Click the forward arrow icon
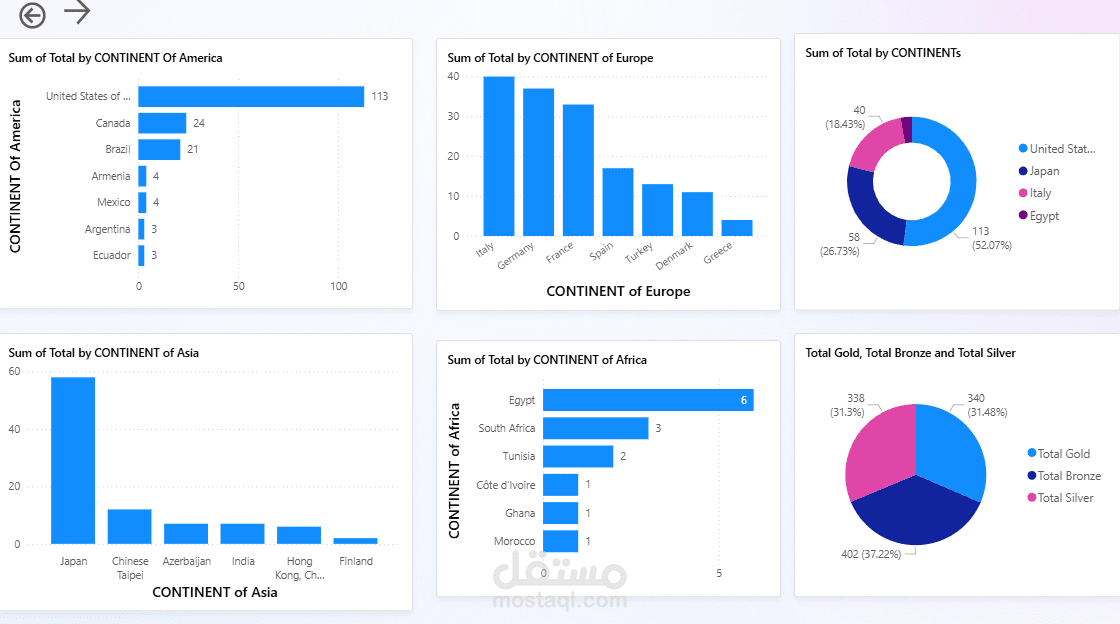 [x=77, y=11]
